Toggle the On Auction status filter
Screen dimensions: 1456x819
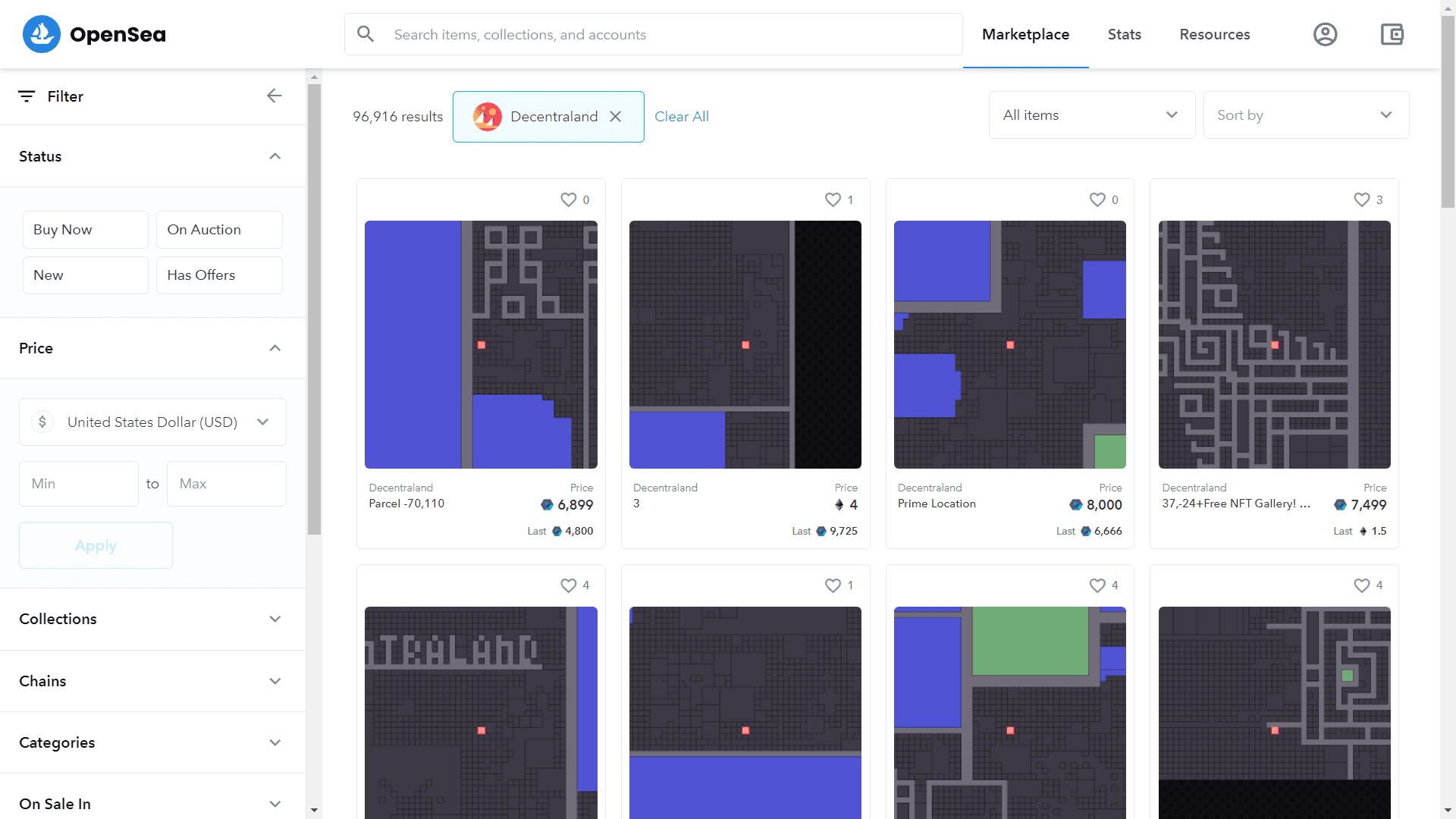(x=219, y=230)
